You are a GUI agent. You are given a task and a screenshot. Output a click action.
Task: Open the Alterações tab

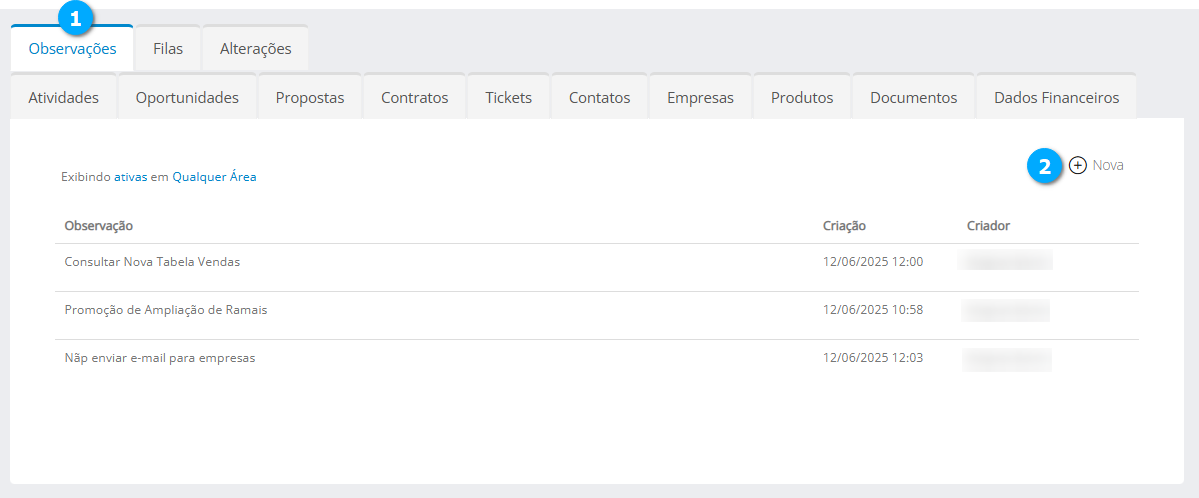(x=255, y=48)
